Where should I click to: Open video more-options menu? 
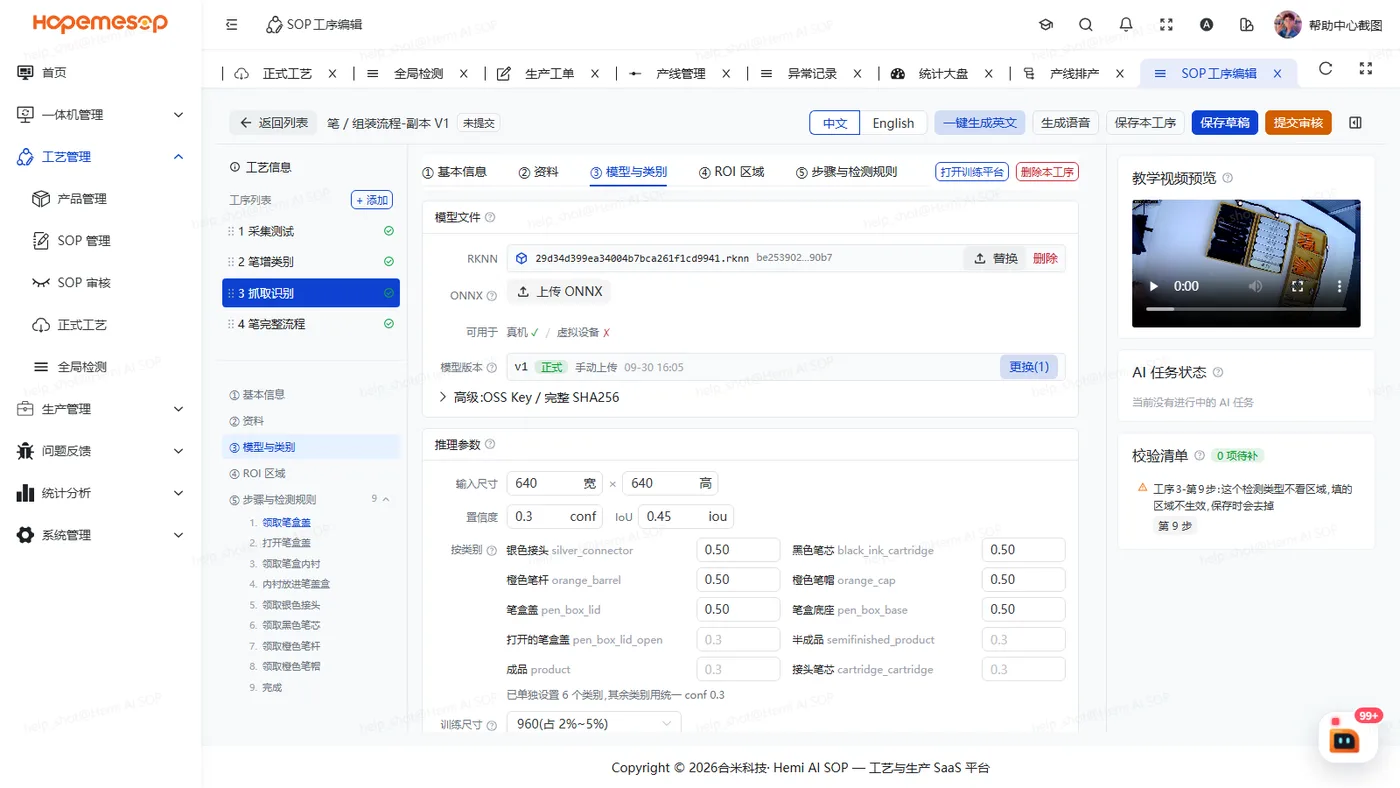point(1339,286)
